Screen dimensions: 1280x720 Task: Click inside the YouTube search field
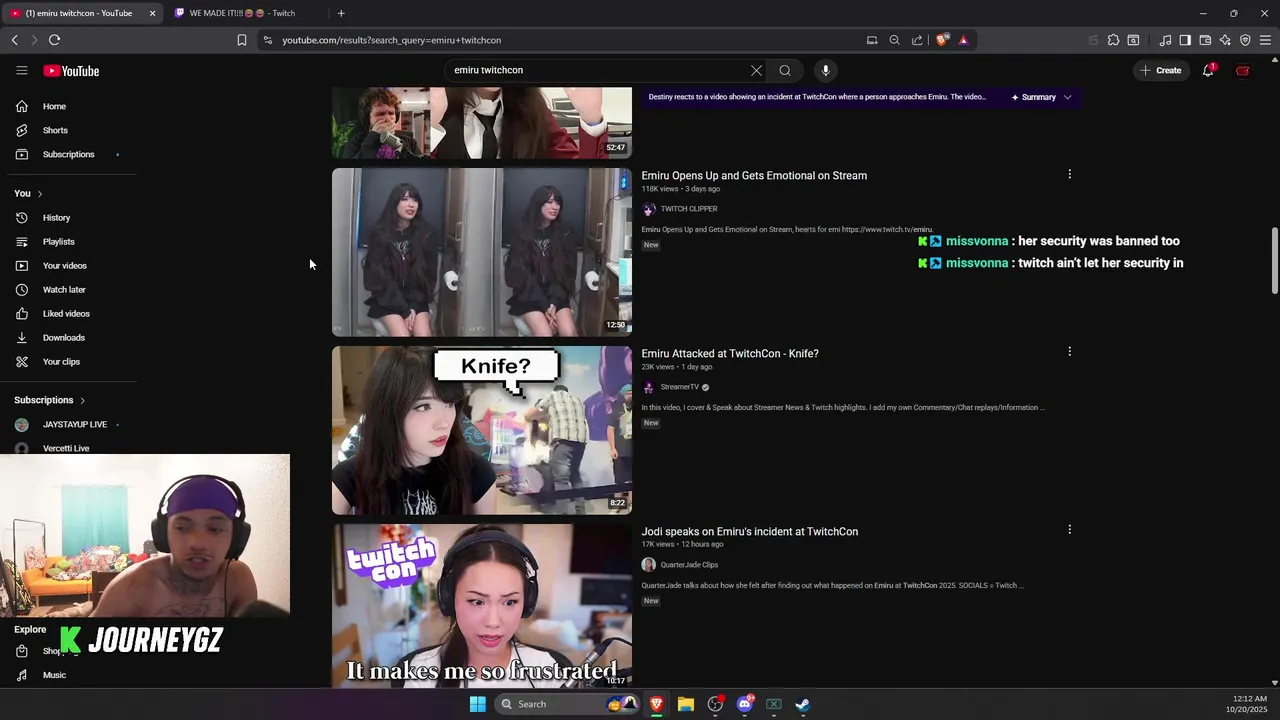coord(595,70)
